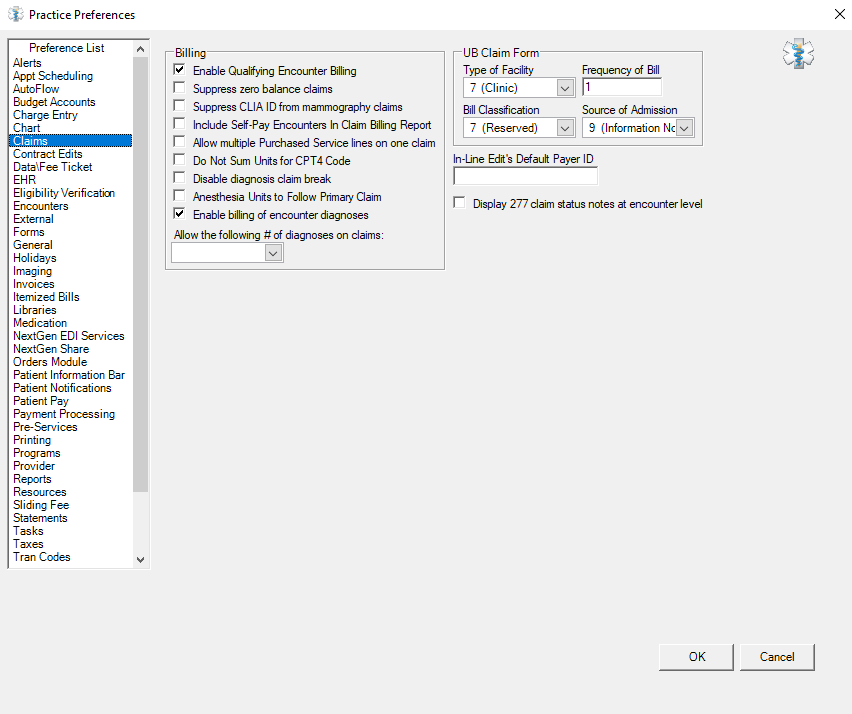Click the Preference List scrollbar thumb

140,274
